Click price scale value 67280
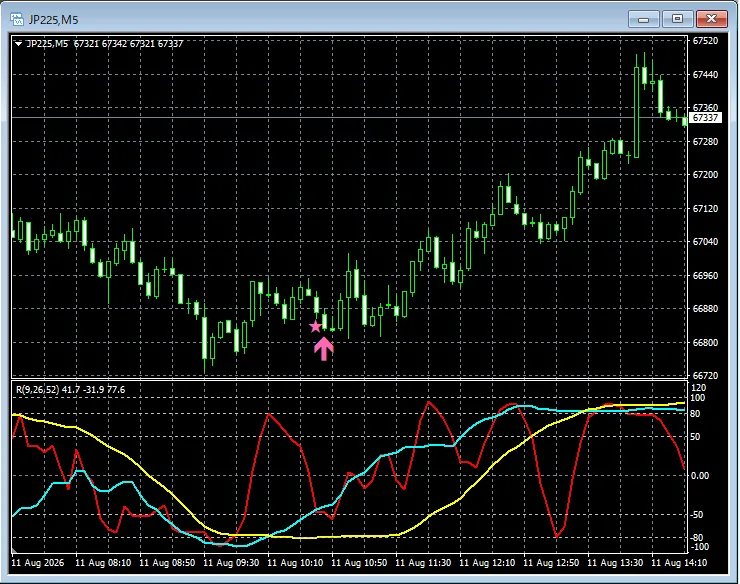This screenshot has height=584, width=740. coord(705,142)
